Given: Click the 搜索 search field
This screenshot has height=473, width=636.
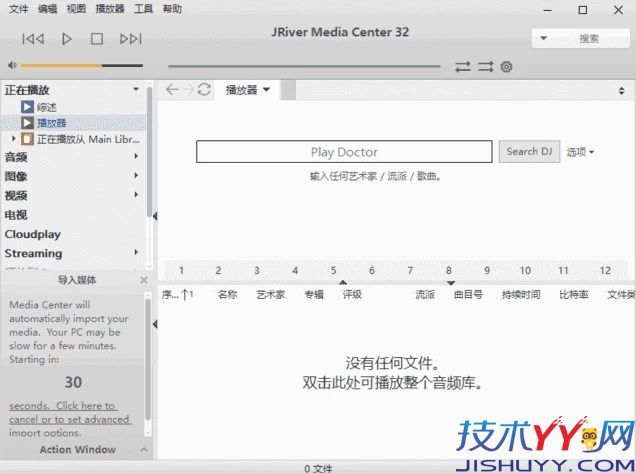Looking at the screenshot, I should [589, 39].
